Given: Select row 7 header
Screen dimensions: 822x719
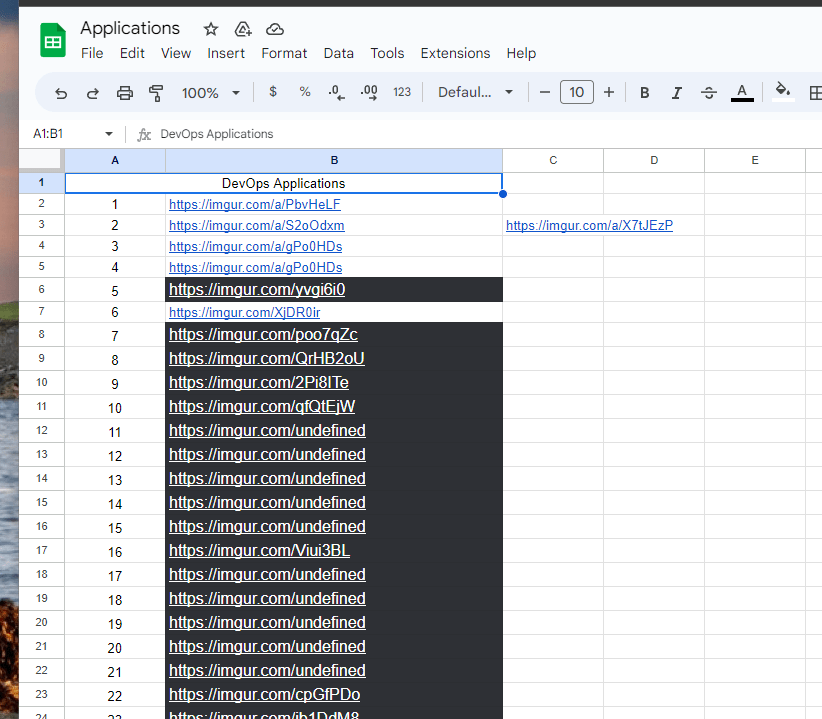Looking at the screenshot, I should coord(41,311).
